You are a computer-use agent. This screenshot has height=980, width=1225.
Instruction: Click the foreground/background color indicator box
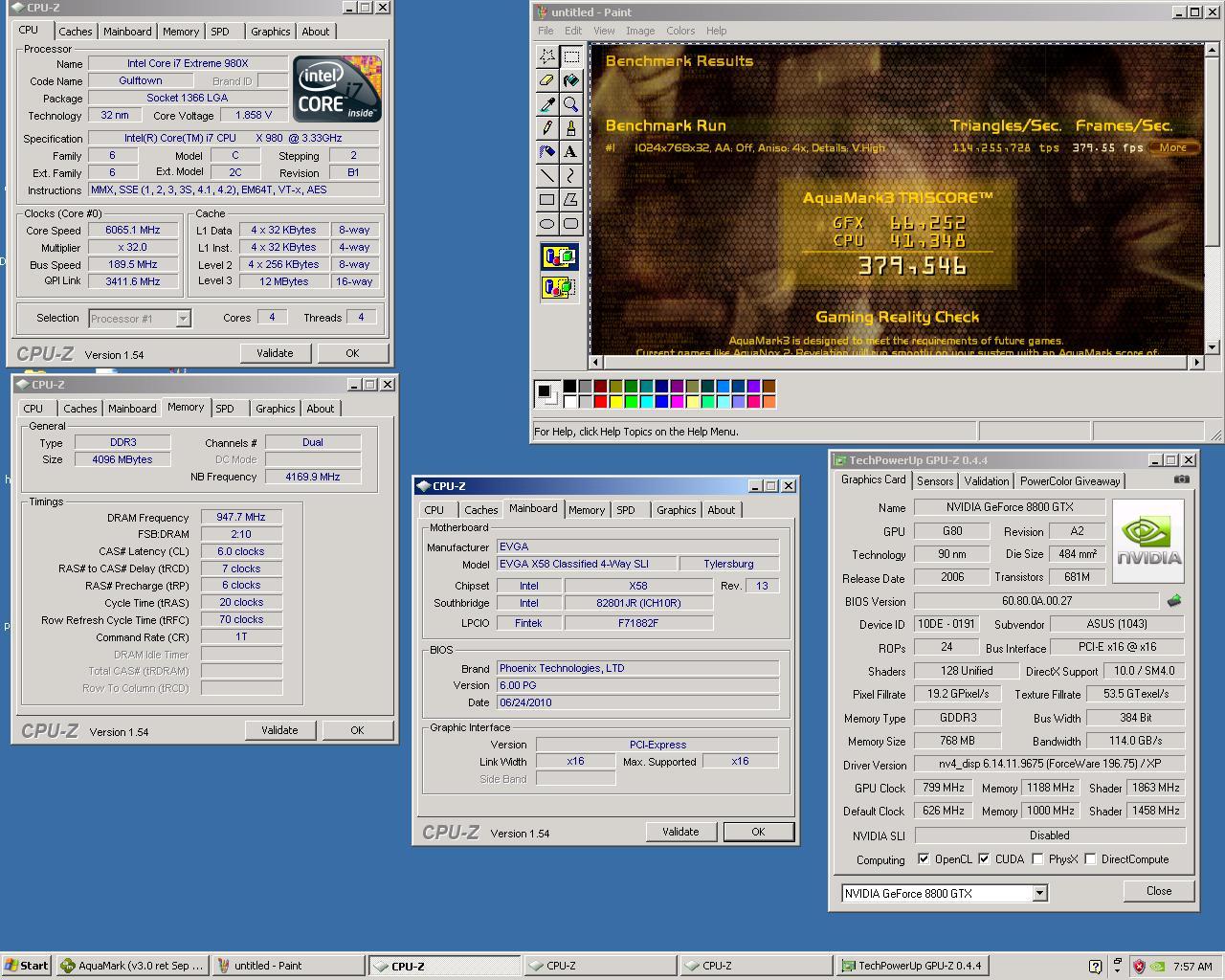[x=546, y=393]
